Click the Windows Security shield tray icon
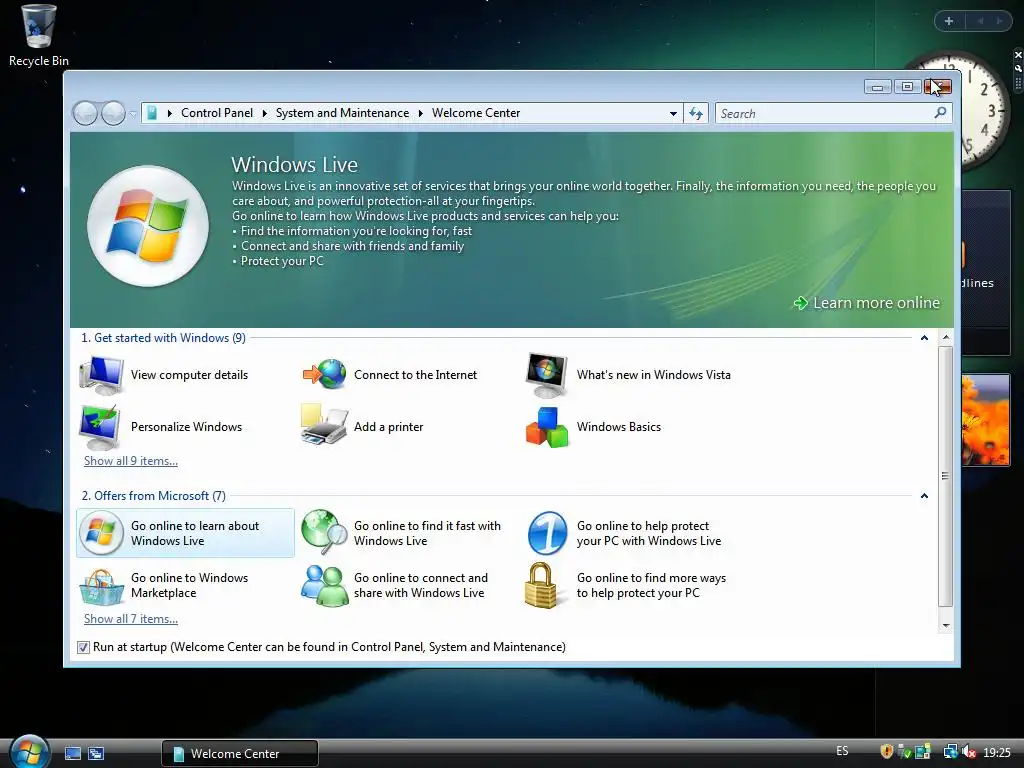Viewport: 1024px width, 768px height. pos(886,752)
